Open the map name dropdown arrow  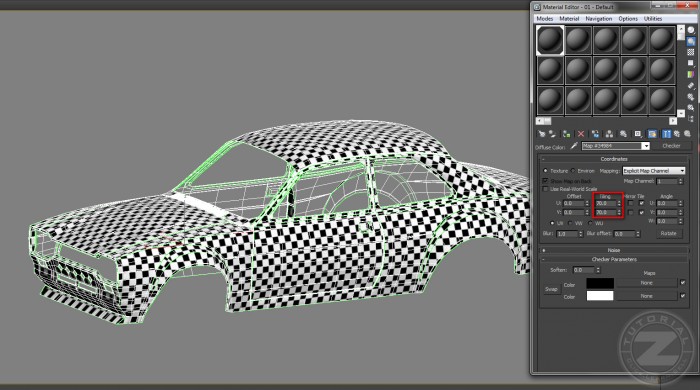(646, 146)
